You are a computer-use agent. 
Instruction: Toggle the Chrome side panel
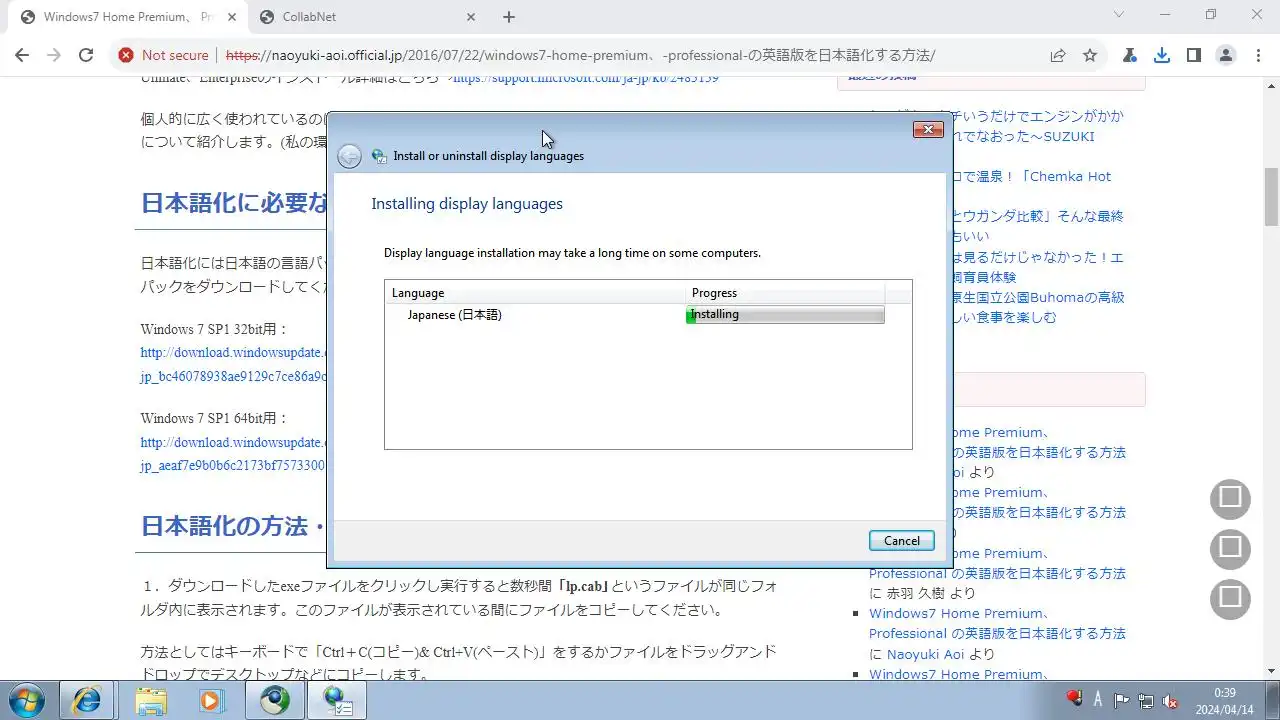1193,56
